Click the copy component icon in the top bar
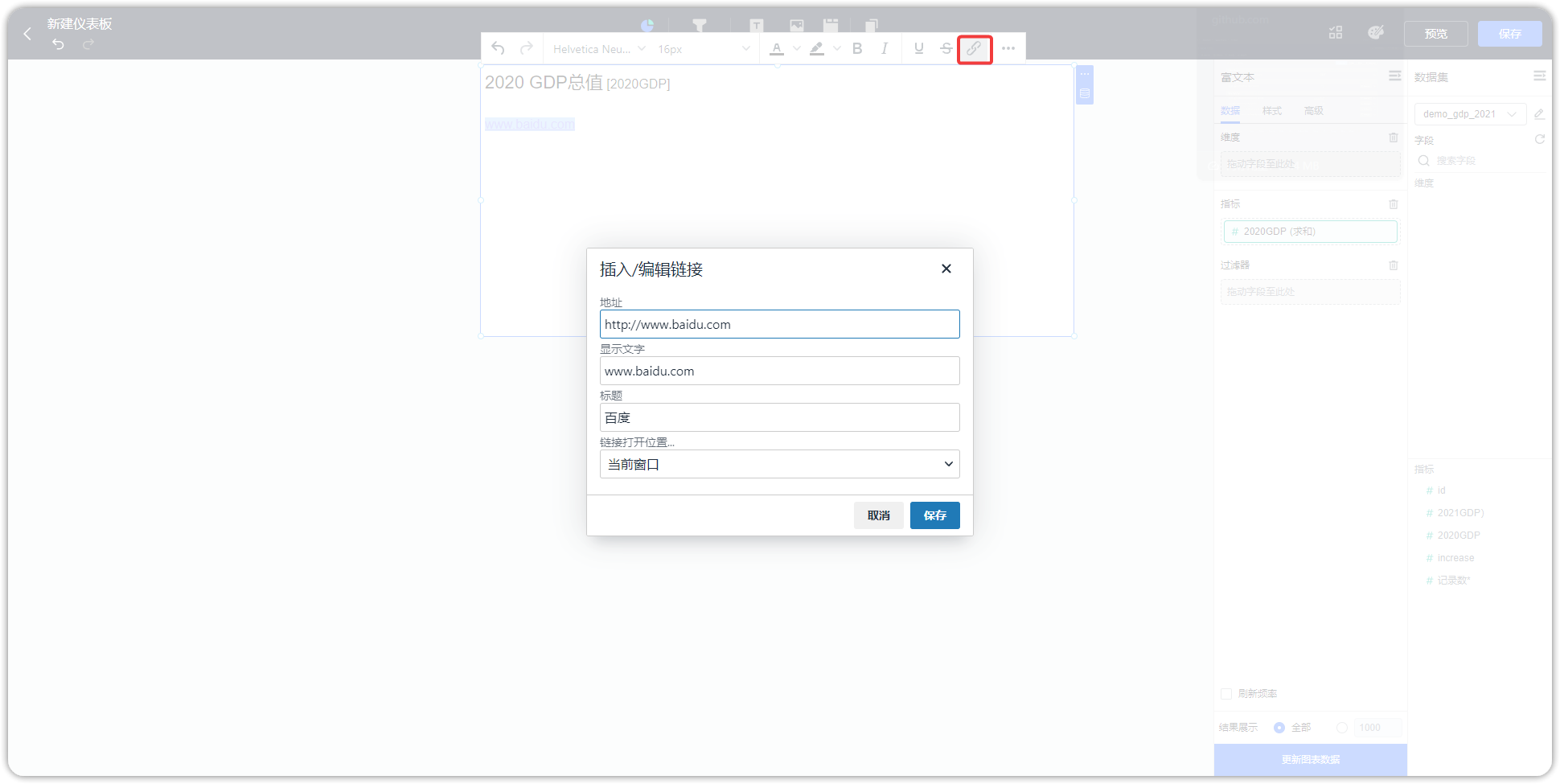 click(x=872, y=26)
